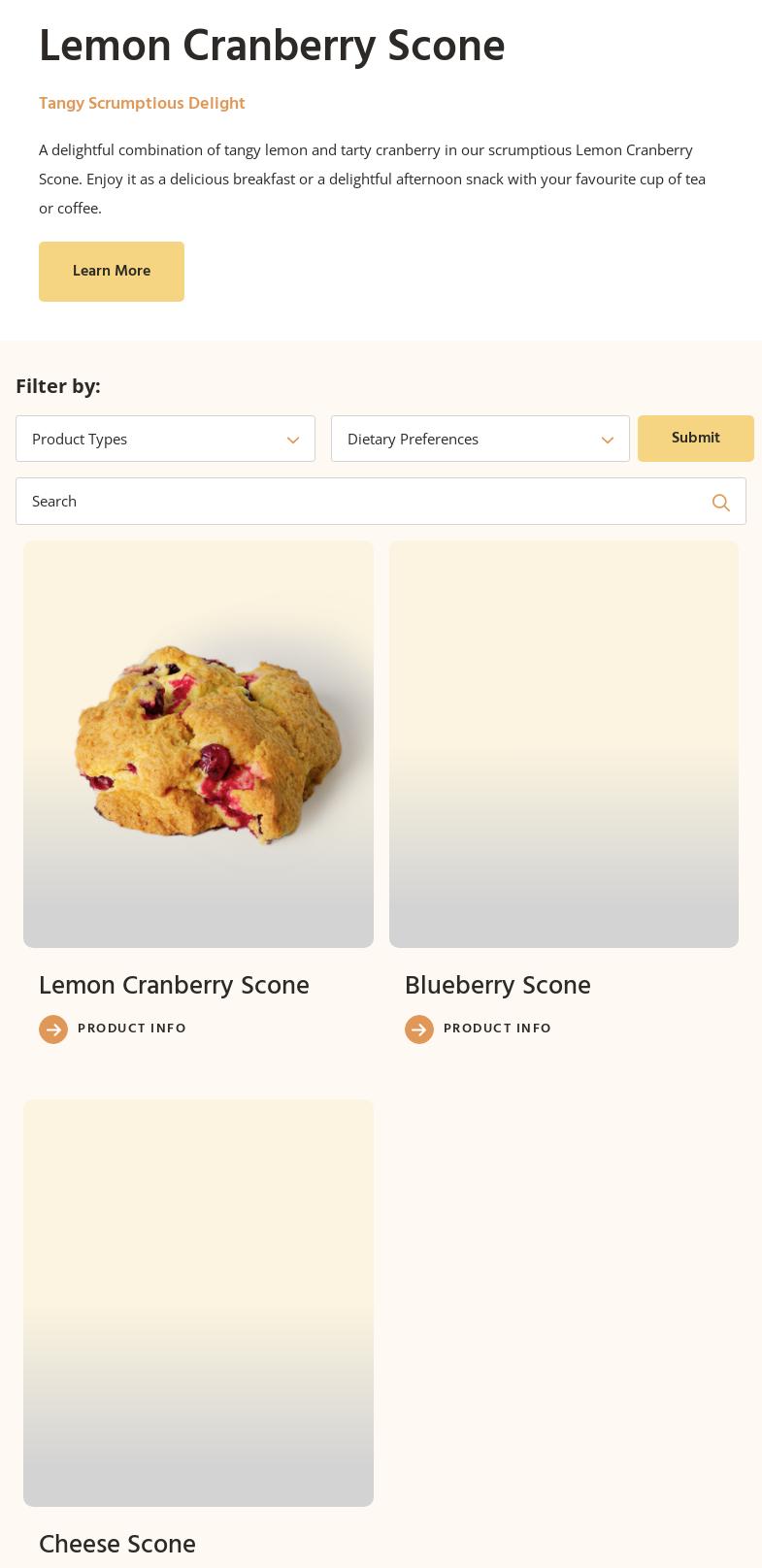Open the Product Types dropdown
The width and height of the screenshot is (762, 1568).
pyautogui.click(x=155, y=440)
